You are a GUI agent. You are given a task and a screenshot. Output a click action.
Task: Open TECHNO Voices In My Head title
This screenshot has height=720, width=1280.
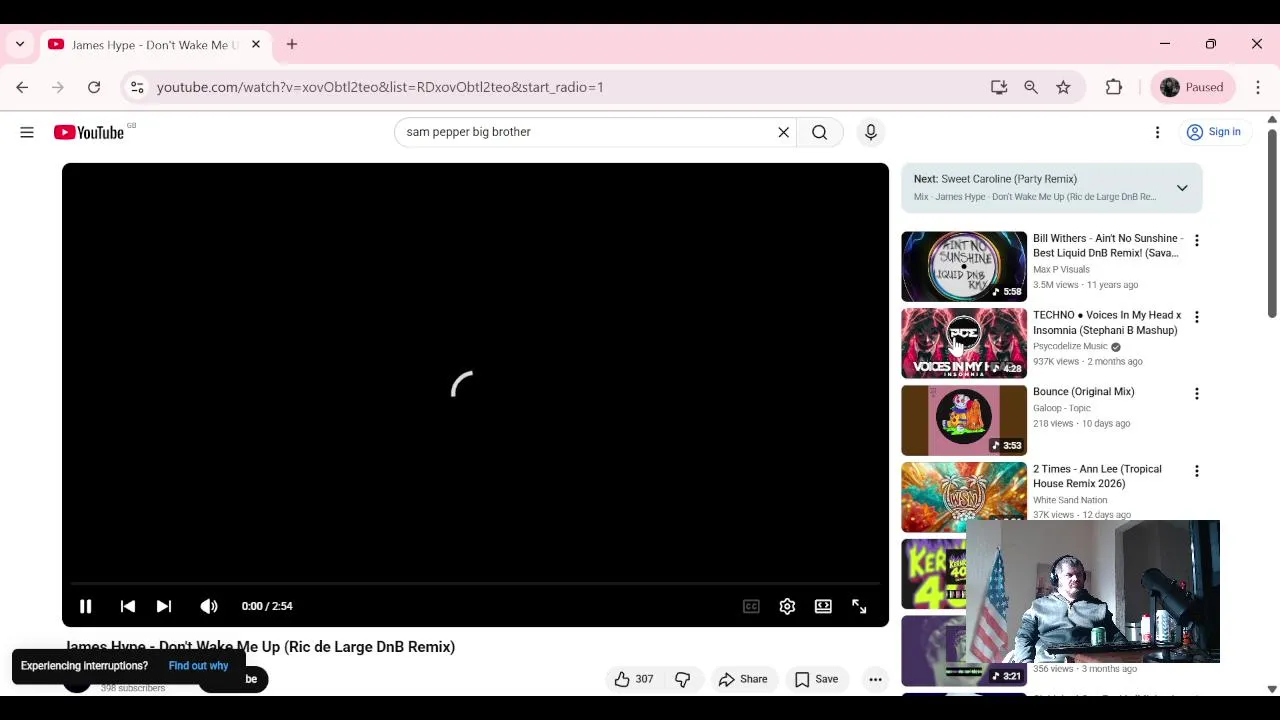coord(1107,322)
